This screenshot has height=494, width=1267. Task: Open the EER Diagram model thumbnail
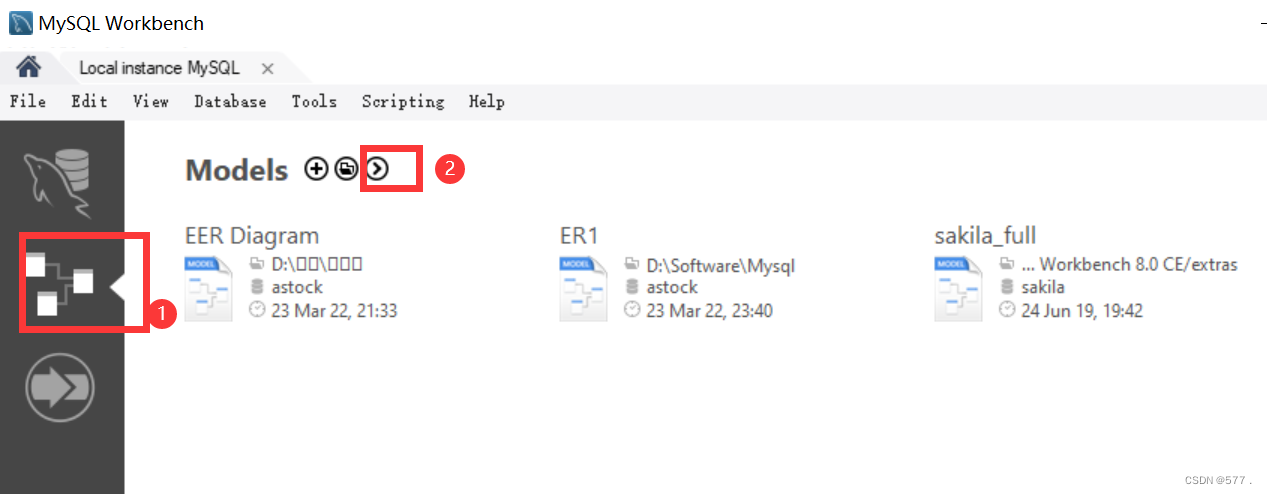pos(206,288)
